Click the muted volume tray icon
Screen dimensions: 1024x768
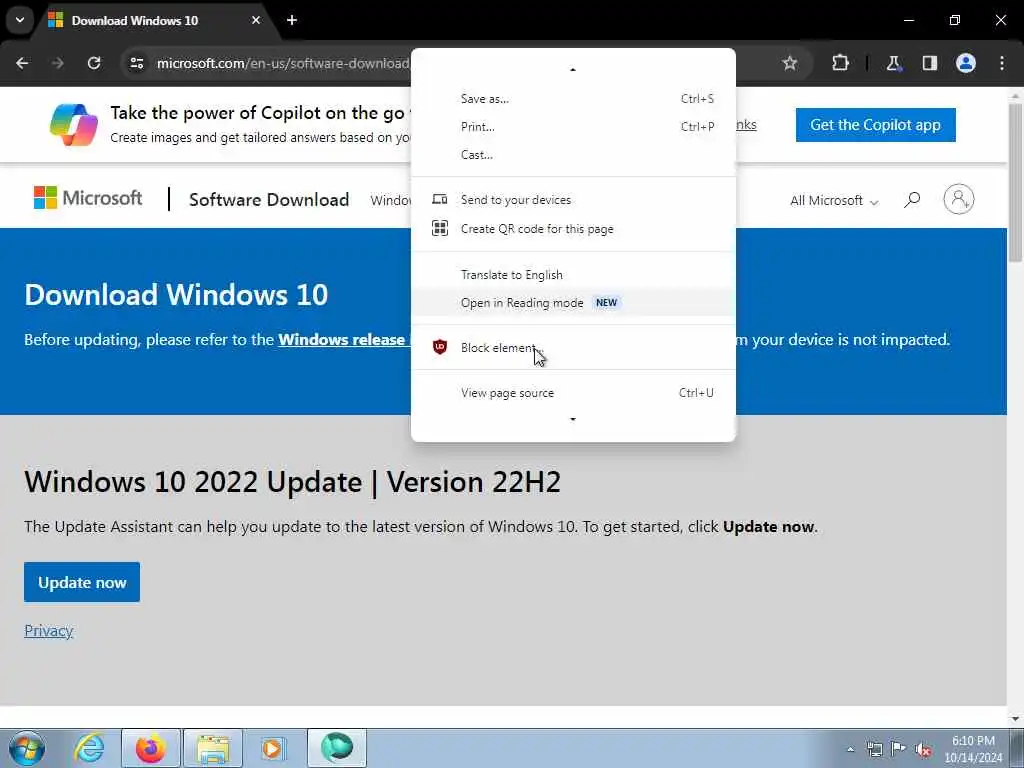tap(923, 749)
